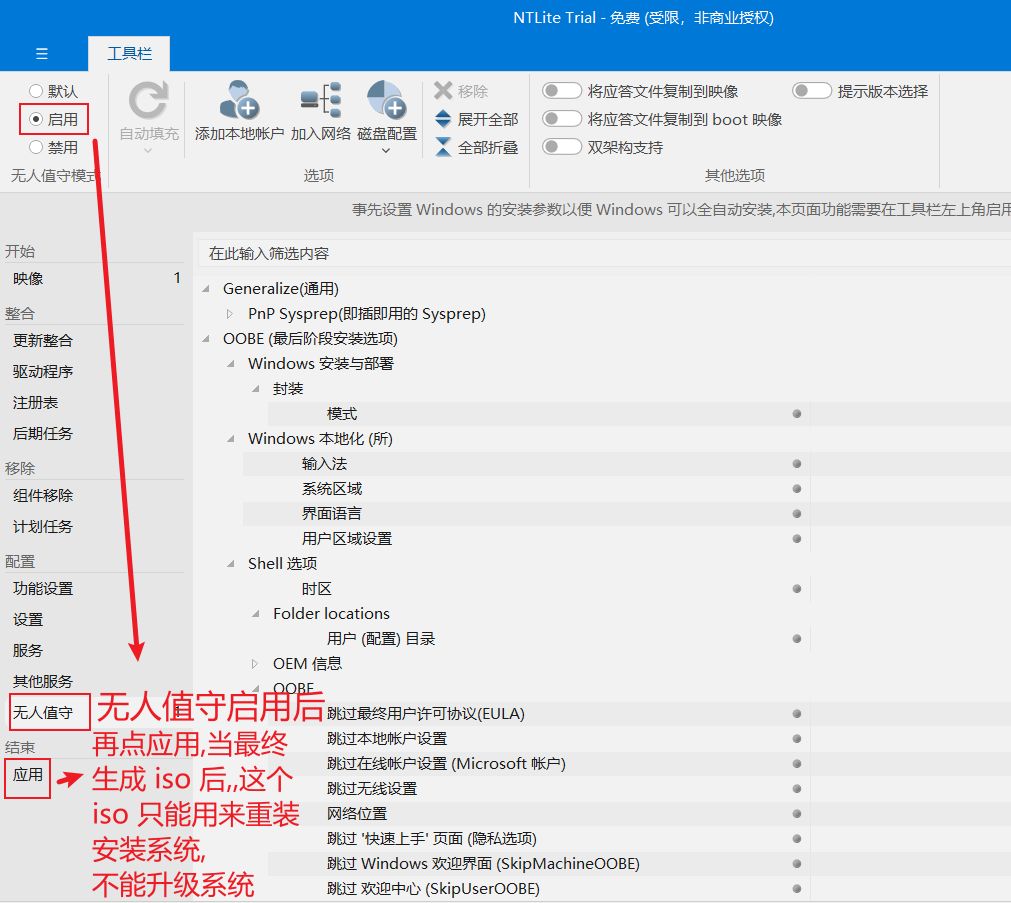The image size is (1011, 903).
Task: Click the Add Local Account (添加本地帐户) icon
Action: pos(239,102)
